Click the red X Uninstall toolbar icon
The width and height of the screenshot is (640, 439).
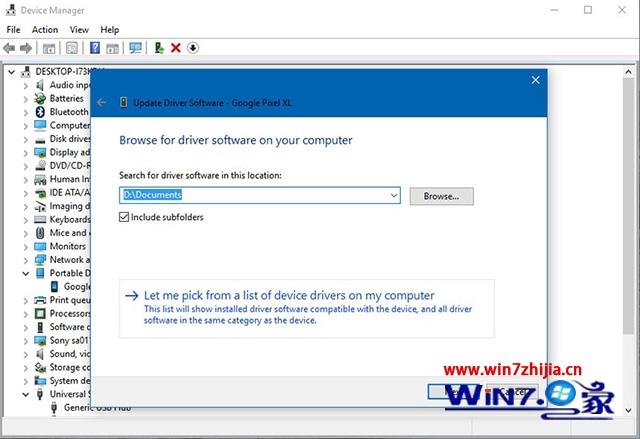click(x=176, y=48)
